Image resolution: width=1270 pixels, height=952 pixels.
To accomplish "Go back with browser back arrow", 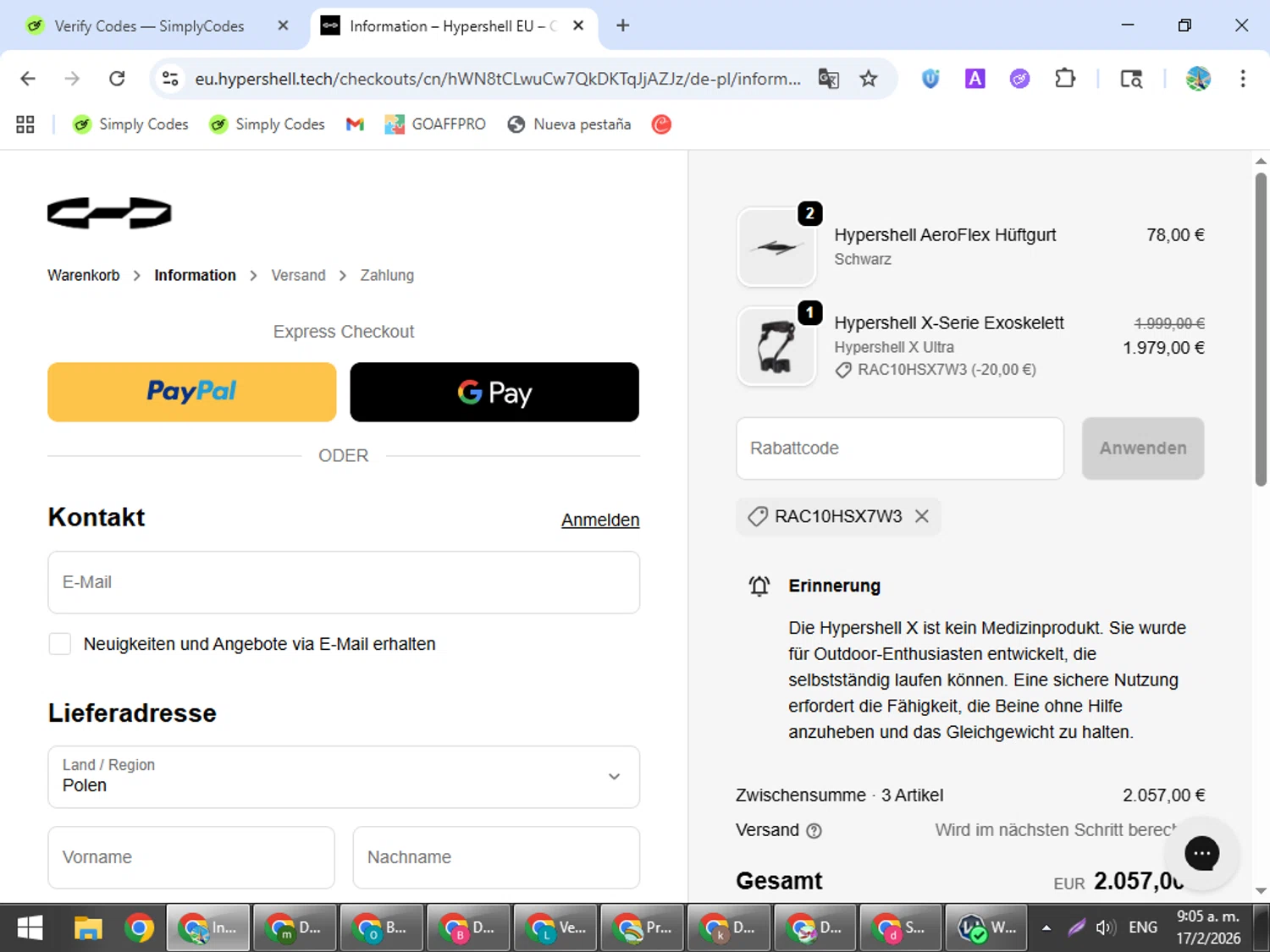I will coord(28,79).
